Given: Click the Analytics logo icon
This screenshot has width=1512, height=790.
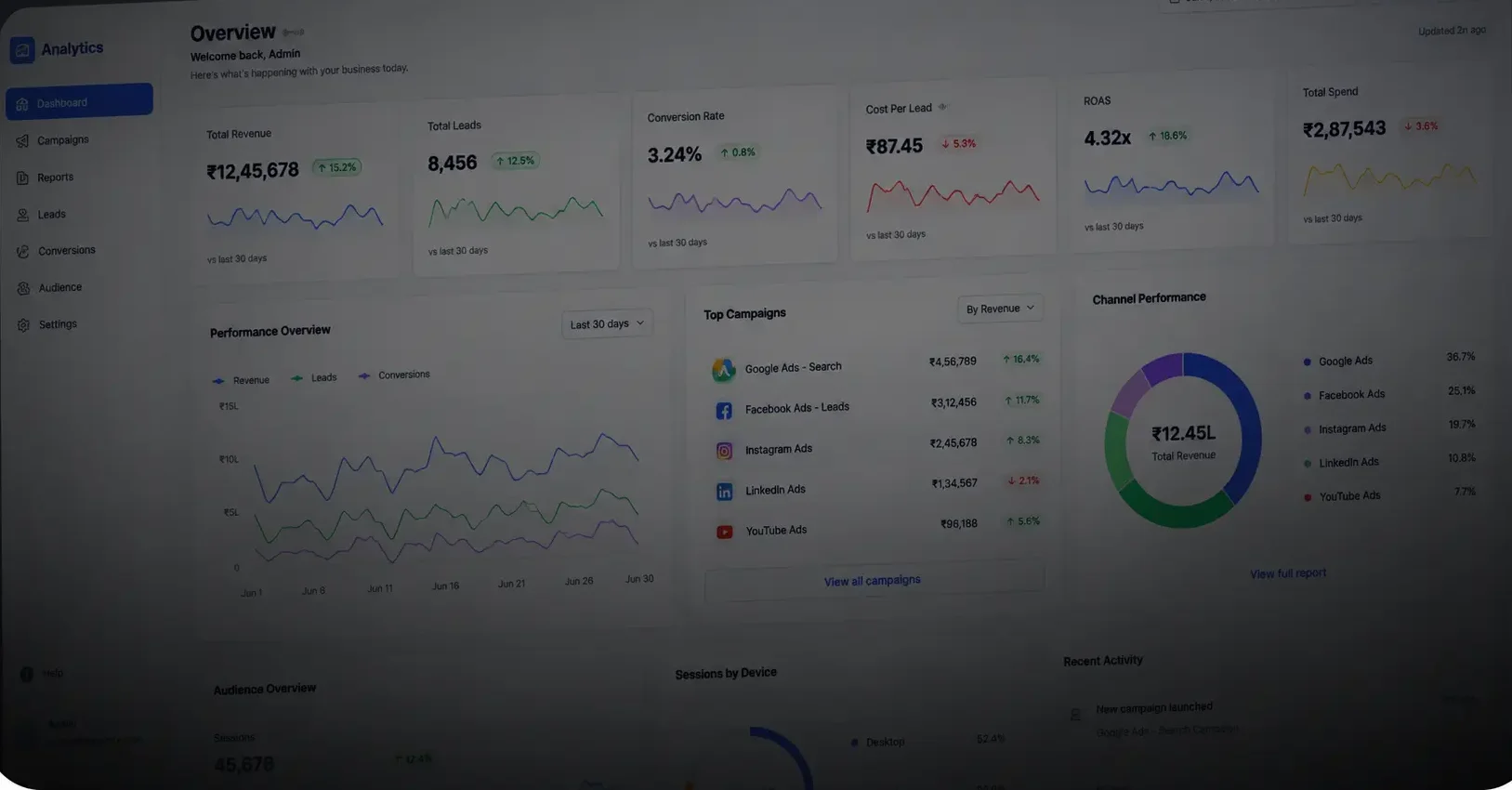Looking at the screenshot, I should tap(22, 50).
